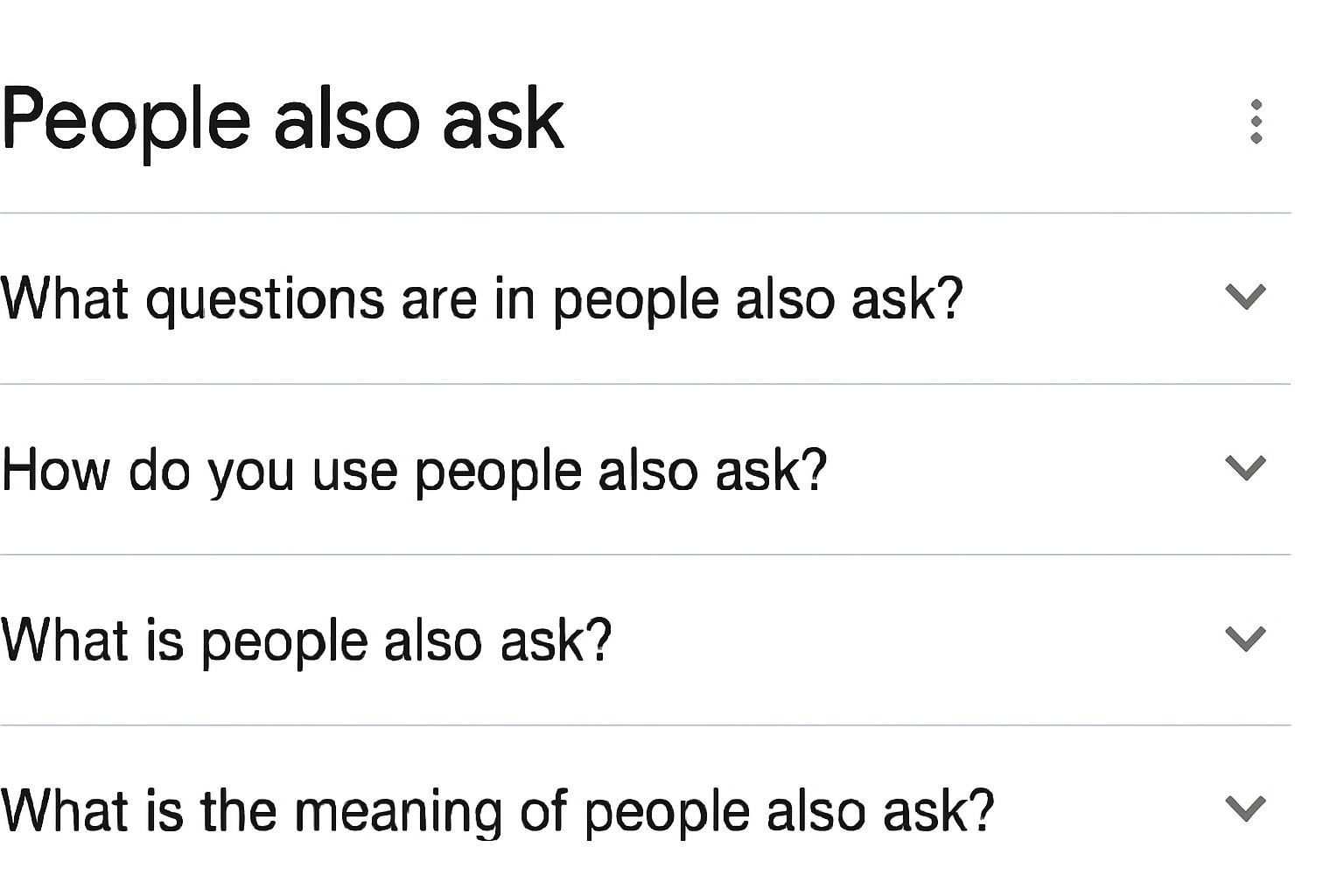Image resolution: width=1344 pixels, height=896 pixels.
Task: Click chevron beside "What is the meaning" question
Action: [1246, 808]
